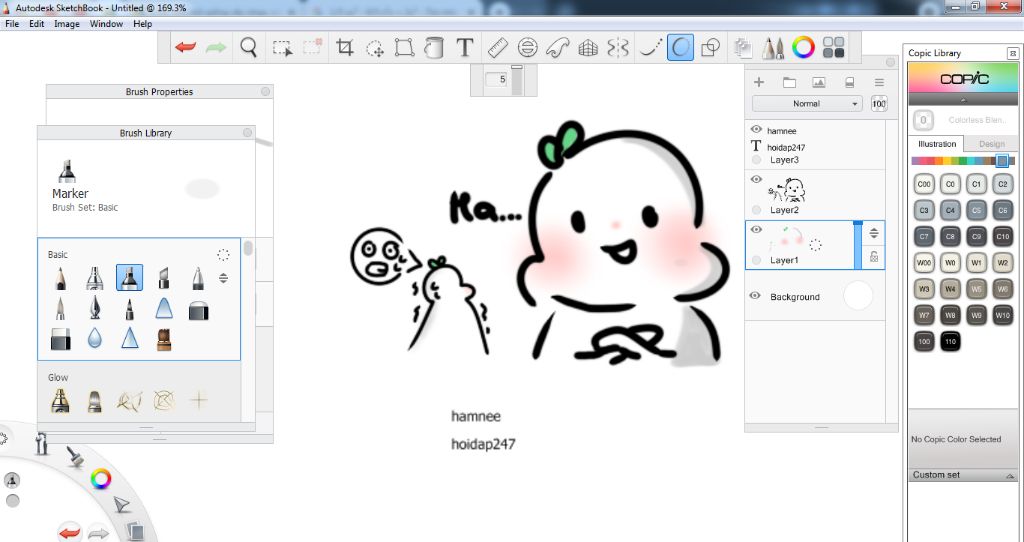Expand the Custom set section
This screenshot has height=542, width=1024.
pos(1010,476)
